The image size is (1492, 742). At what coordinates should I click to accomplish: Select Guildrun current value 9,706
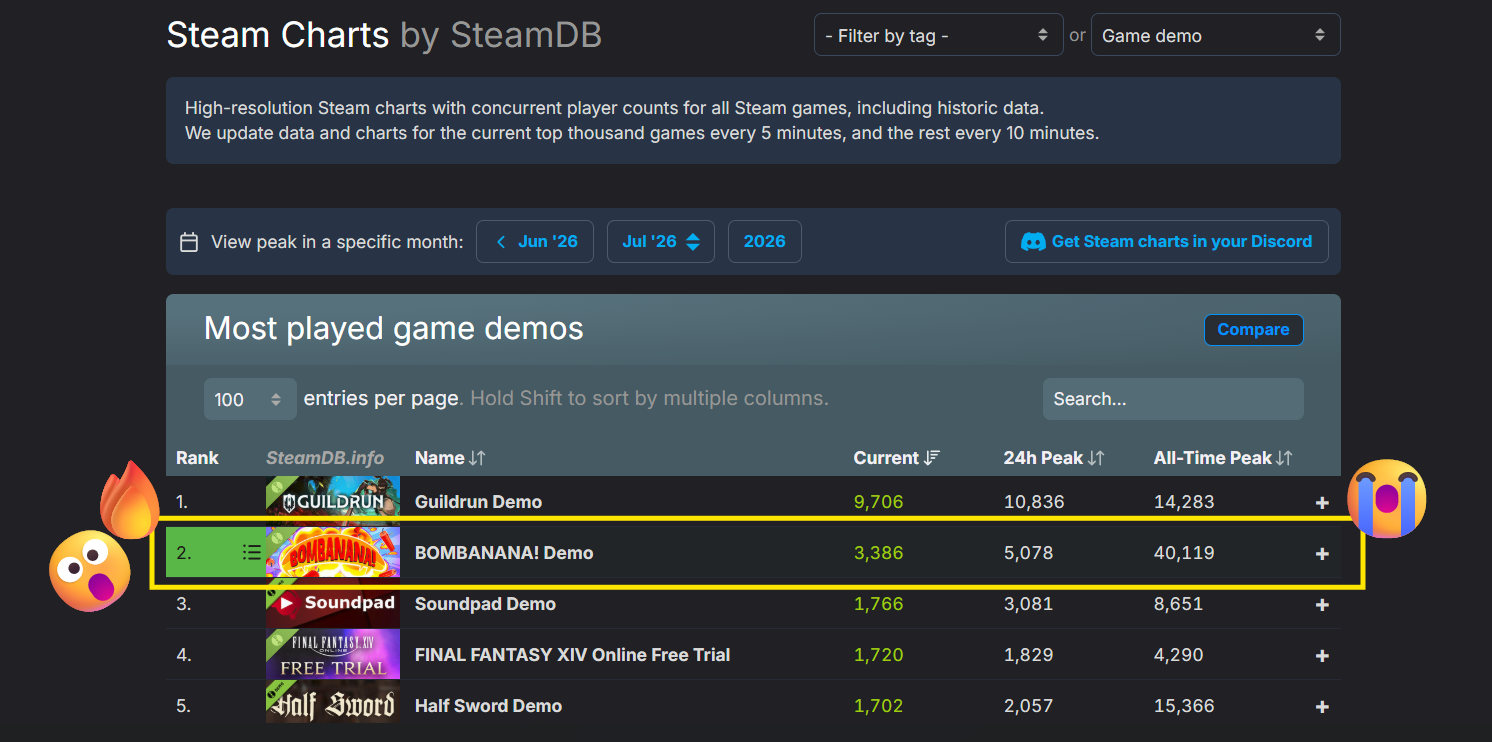[x=878, y=502]
